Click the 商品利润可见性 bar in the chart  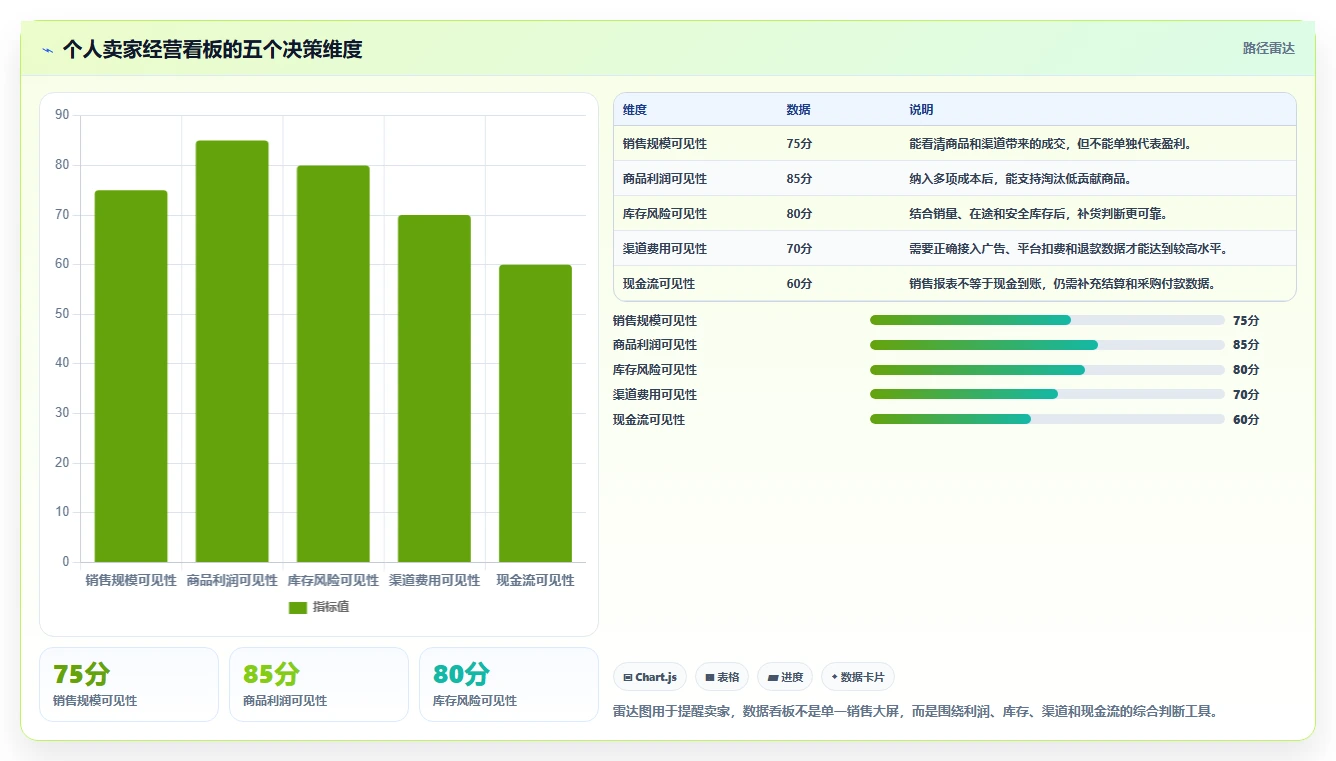pos(232,351)
